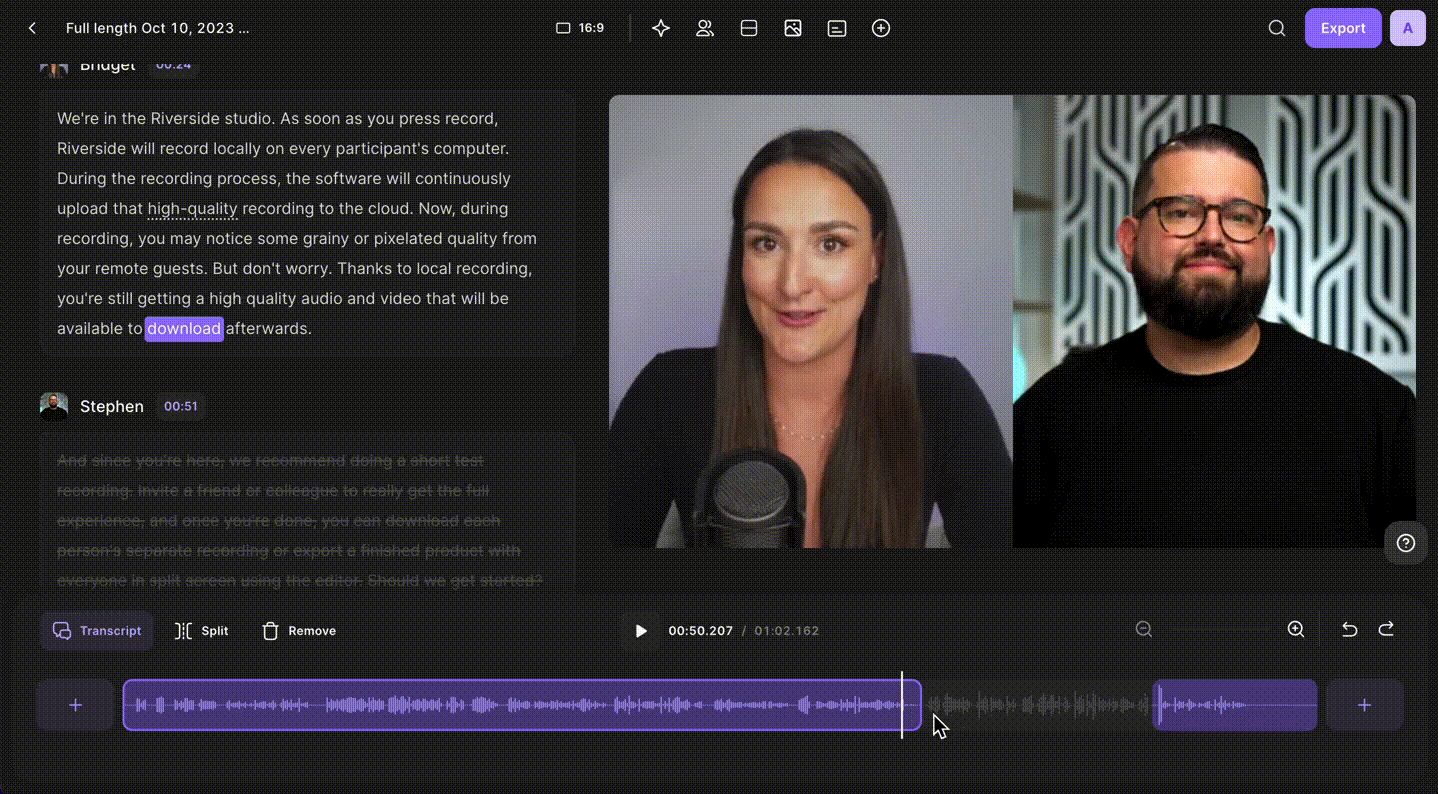Screen dimensions: 1438x794
Task: Open the 16:9 aspect ratio selector
Action: click(x=580, y=28)
